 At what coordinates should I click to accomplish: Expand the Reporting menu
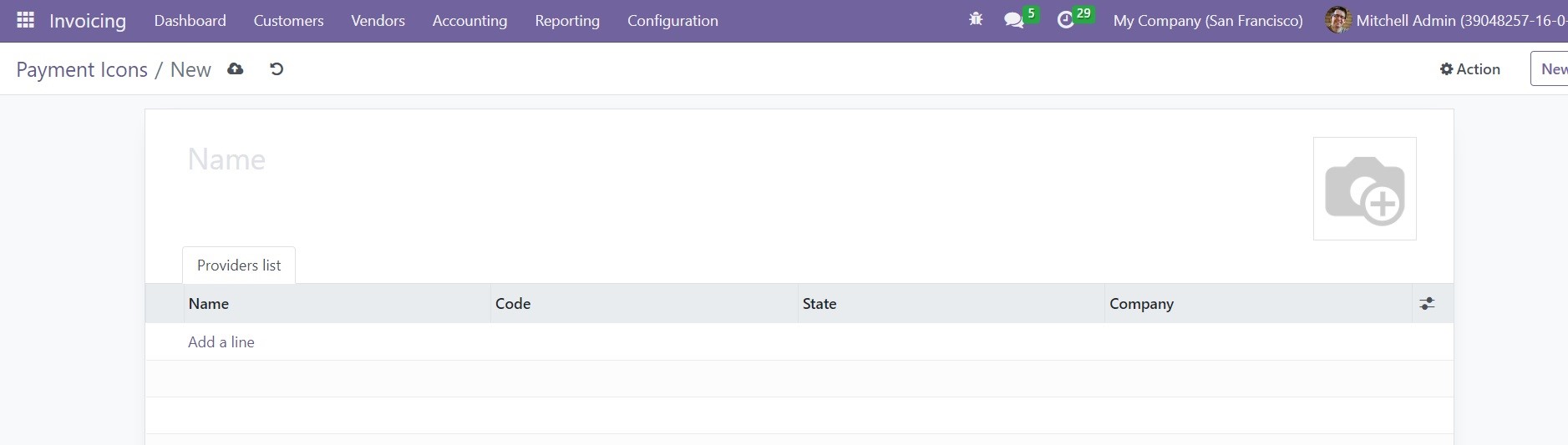pyautogui.click(x=567, y=21)
